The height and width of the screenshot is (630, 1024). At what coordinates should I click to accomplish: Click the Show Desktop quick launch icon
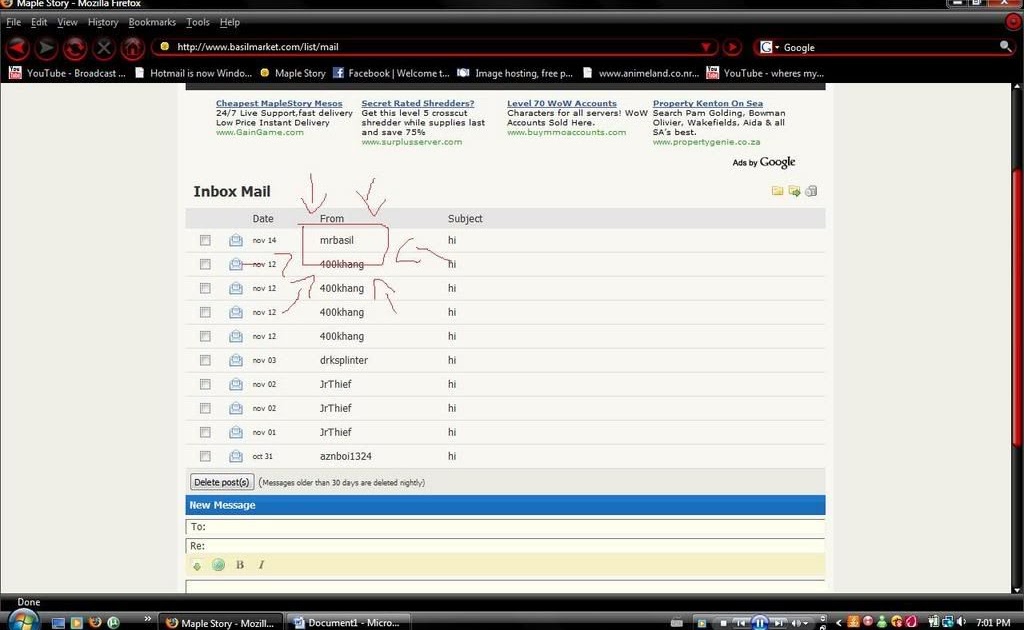pos(58,623)
